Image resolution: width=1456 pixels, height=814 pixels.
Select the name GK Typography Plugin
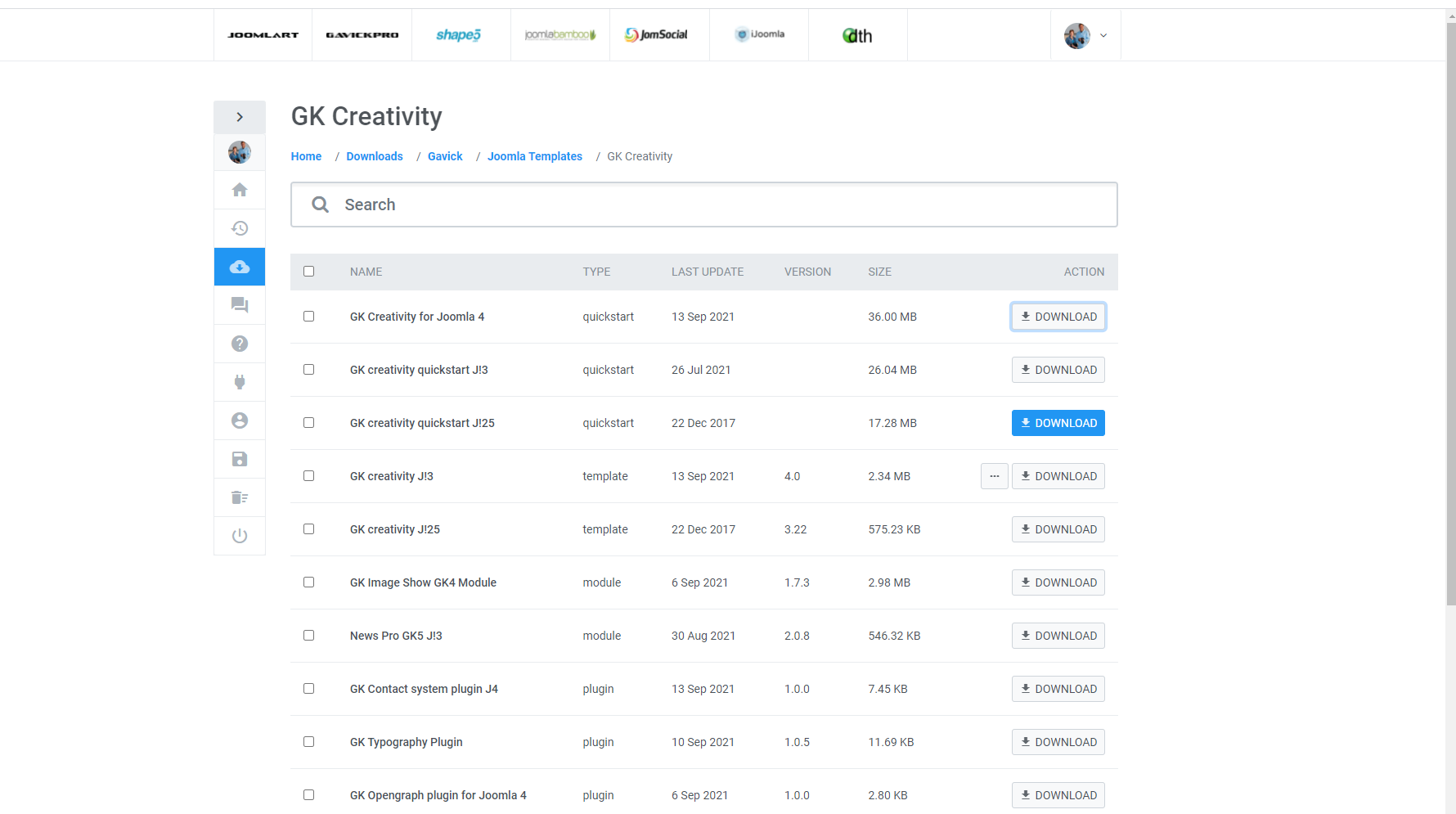[406, 742]
